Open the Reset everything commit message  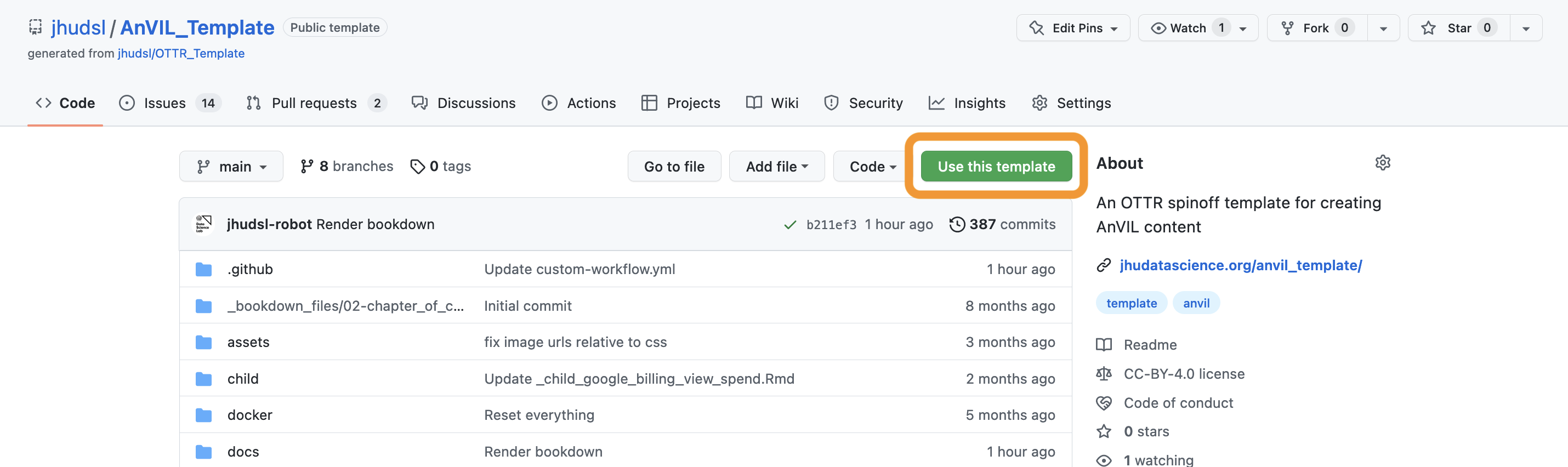(x=539, y=415)
